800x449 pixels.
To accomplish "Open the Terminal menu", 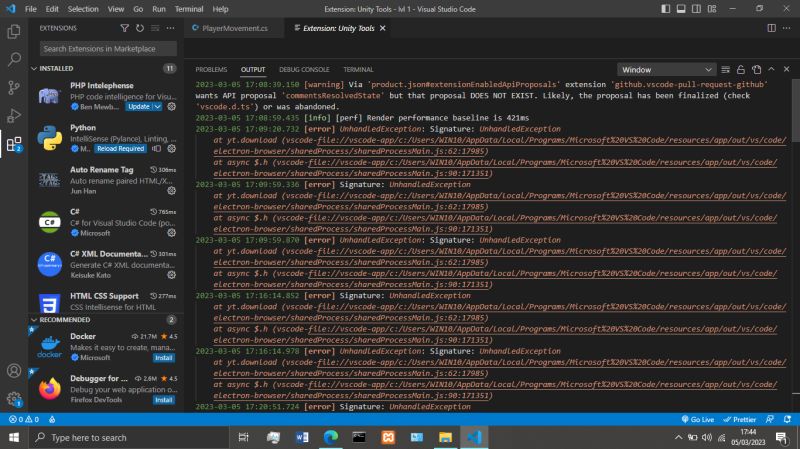I will 189,9.
